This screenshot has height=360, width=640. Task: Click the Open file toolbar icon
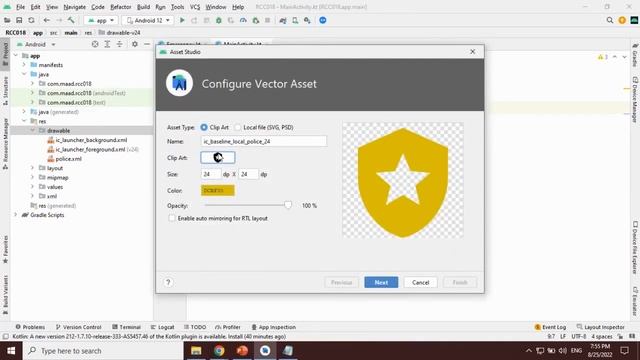[x=7, y=20]
